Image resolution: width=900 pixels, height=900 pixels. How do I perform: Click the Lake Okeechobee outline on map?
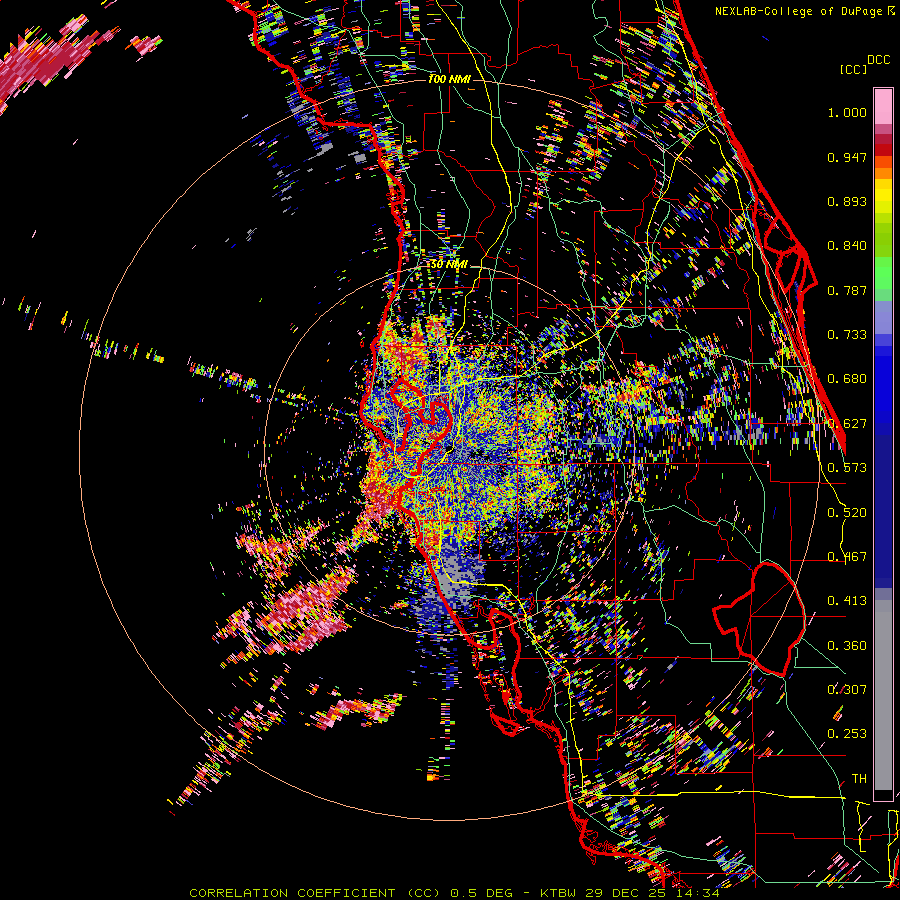tap(759, 618)
